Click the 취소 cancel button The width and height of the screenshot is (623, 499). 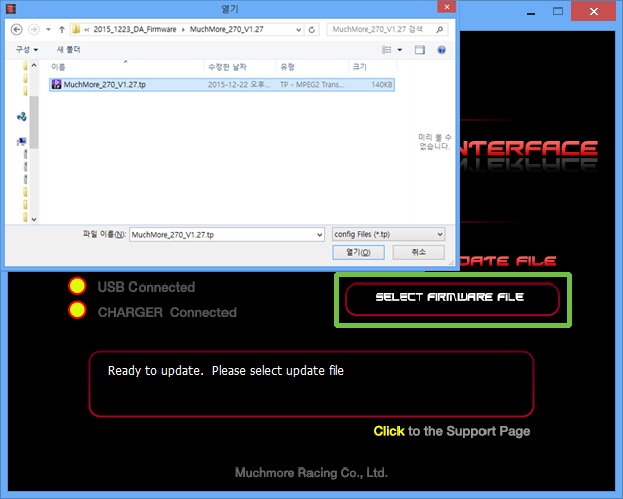tap(418, 252)
